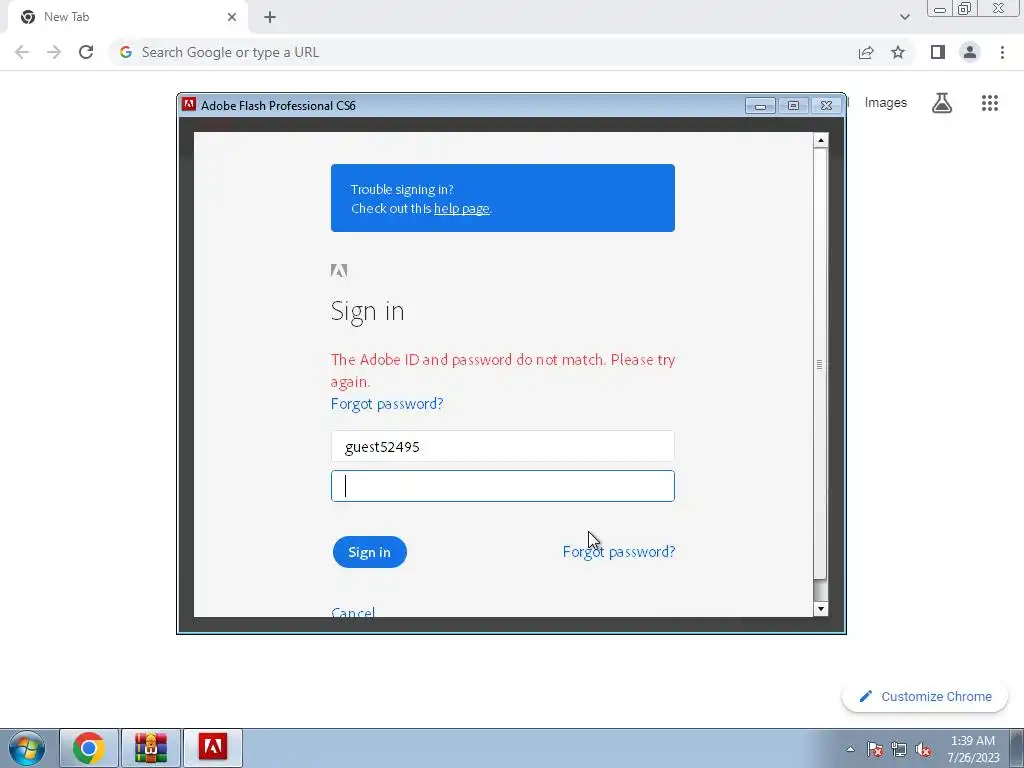
Task: Open Chrome side panel icon
Action: click(938, 52)
